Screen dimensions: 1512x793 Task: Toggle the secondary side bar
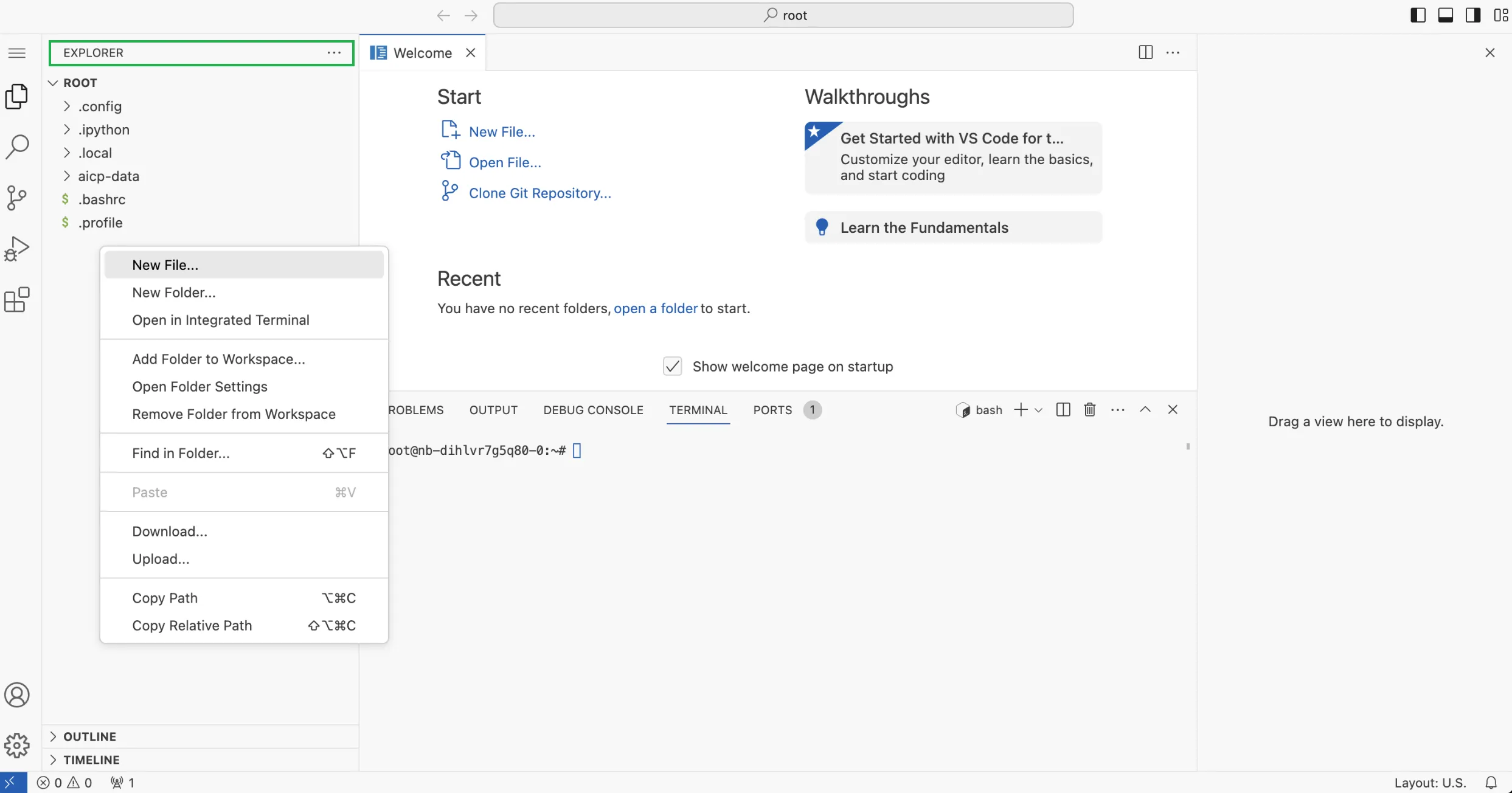tap(1473, 15)
